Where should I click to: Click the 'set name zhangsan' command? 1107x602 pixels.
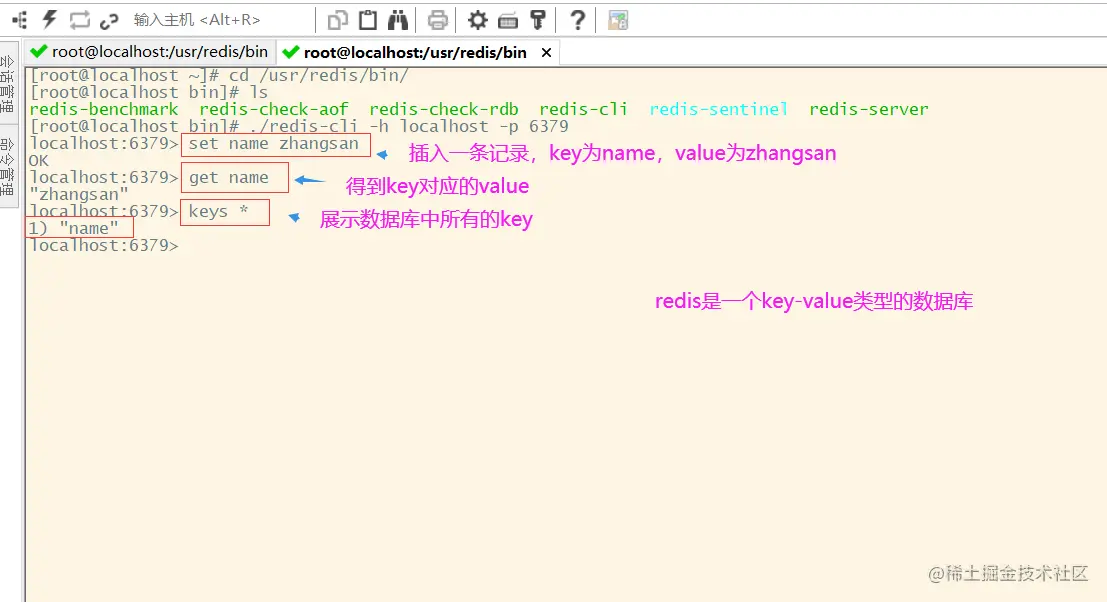(274, 144)
